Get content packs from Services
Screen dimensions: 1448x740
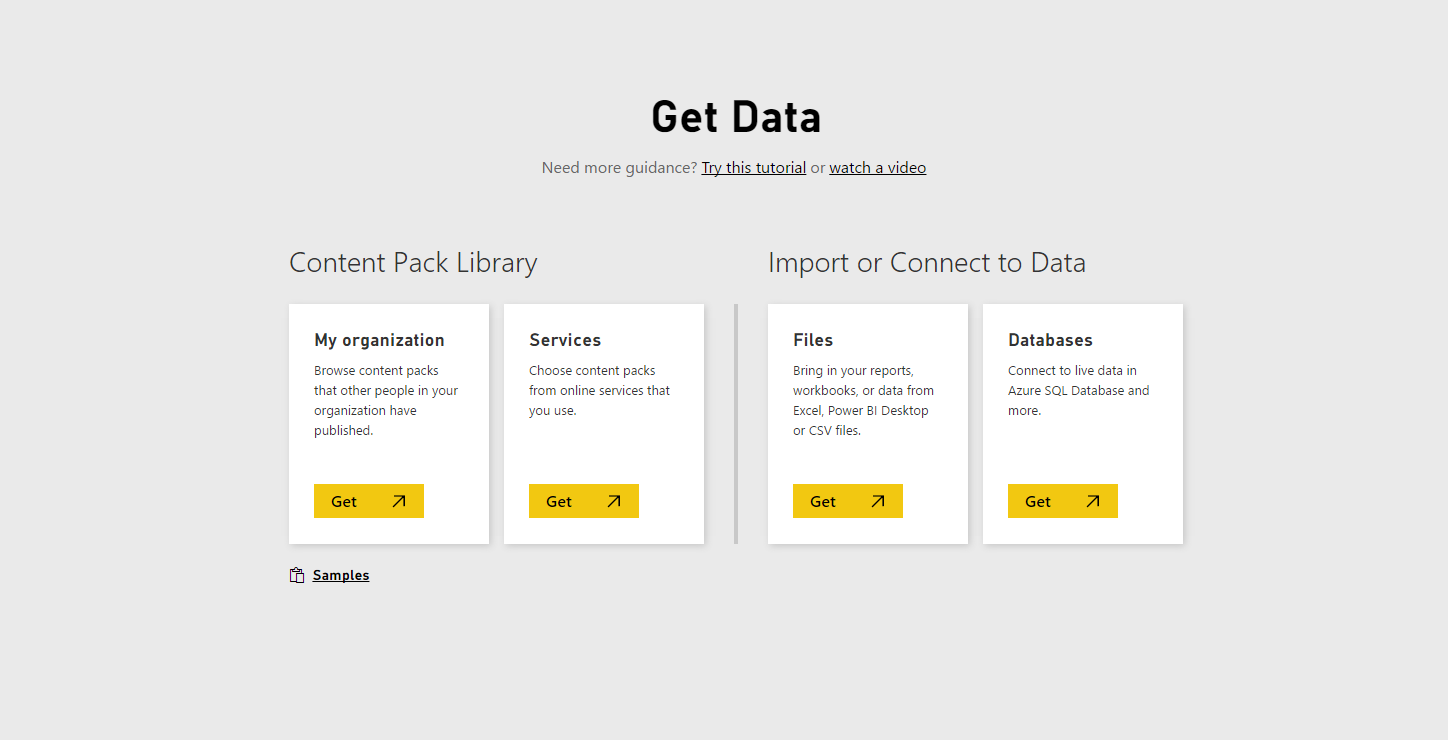[x=583, y=500]
